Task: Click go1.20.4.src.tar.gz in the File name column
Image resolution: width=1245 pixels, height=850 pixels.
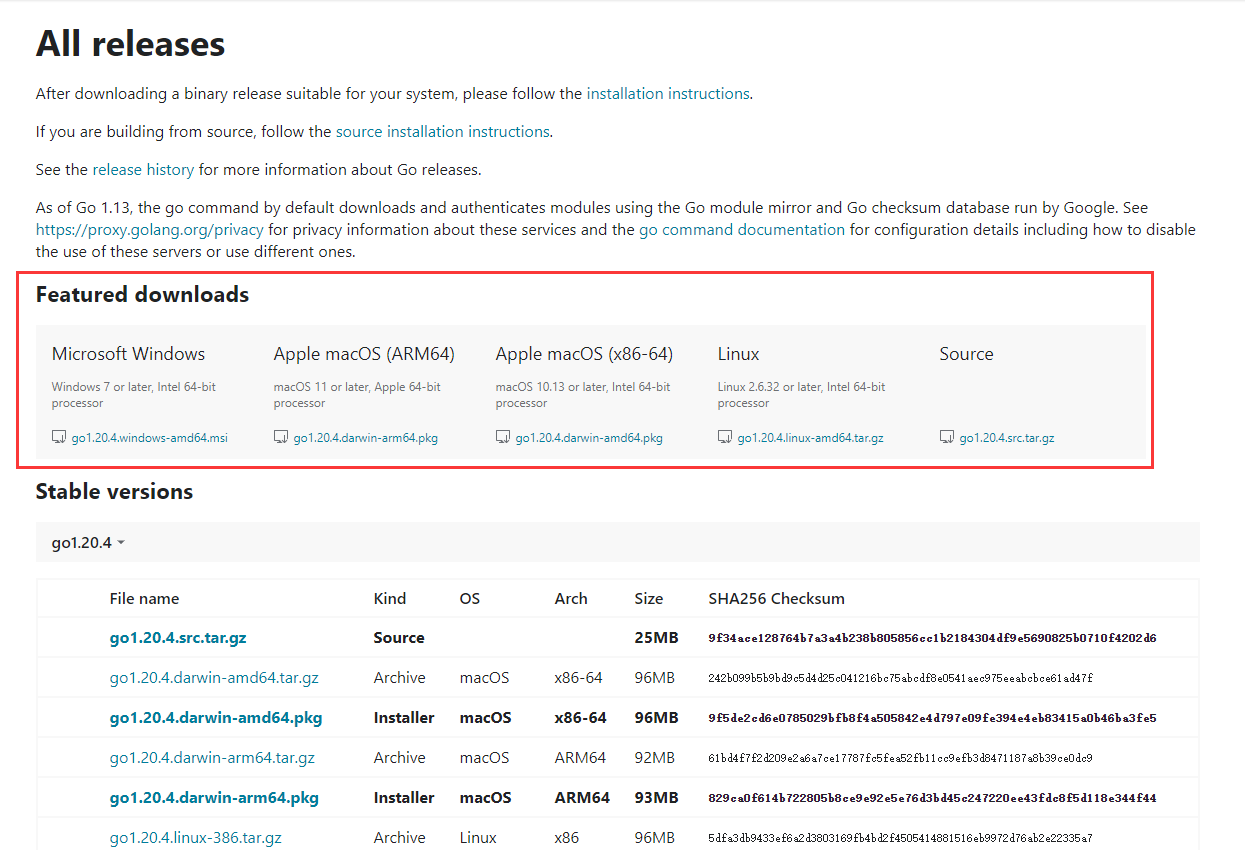Action: pos(178,637)
